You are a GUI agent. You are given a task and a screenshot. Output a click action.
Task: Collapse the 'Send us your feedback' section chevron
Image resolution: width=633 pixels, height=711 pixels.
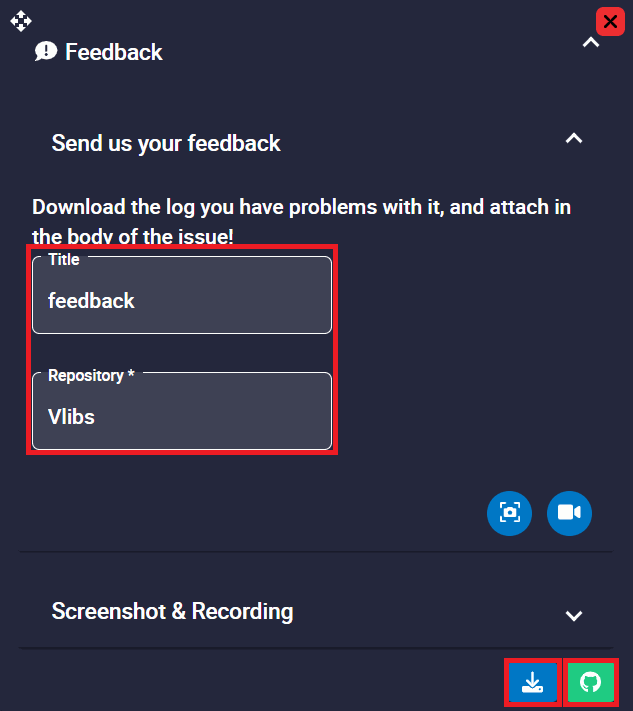point(573,139)
